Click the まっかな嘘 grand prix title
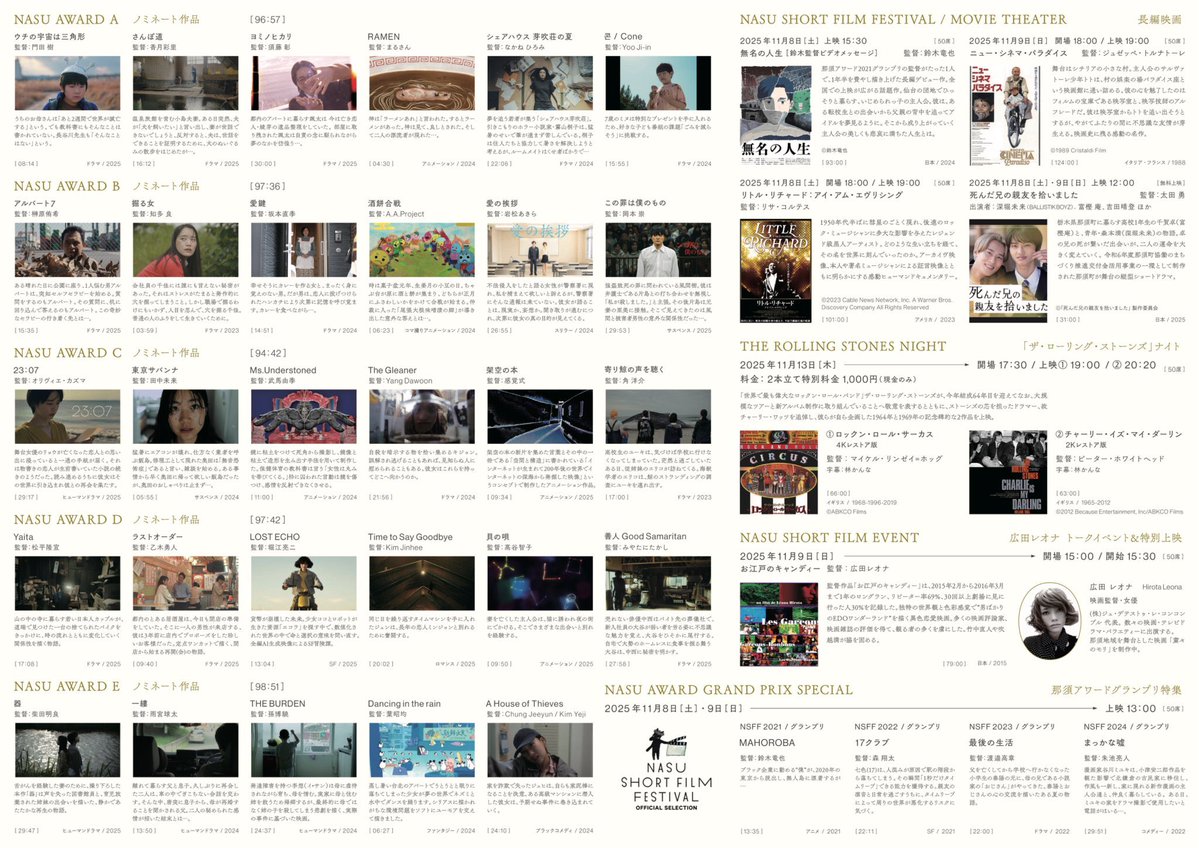Image resolution: width=1199 pixels, height=848 pixels. click(x=1104, y=742)
